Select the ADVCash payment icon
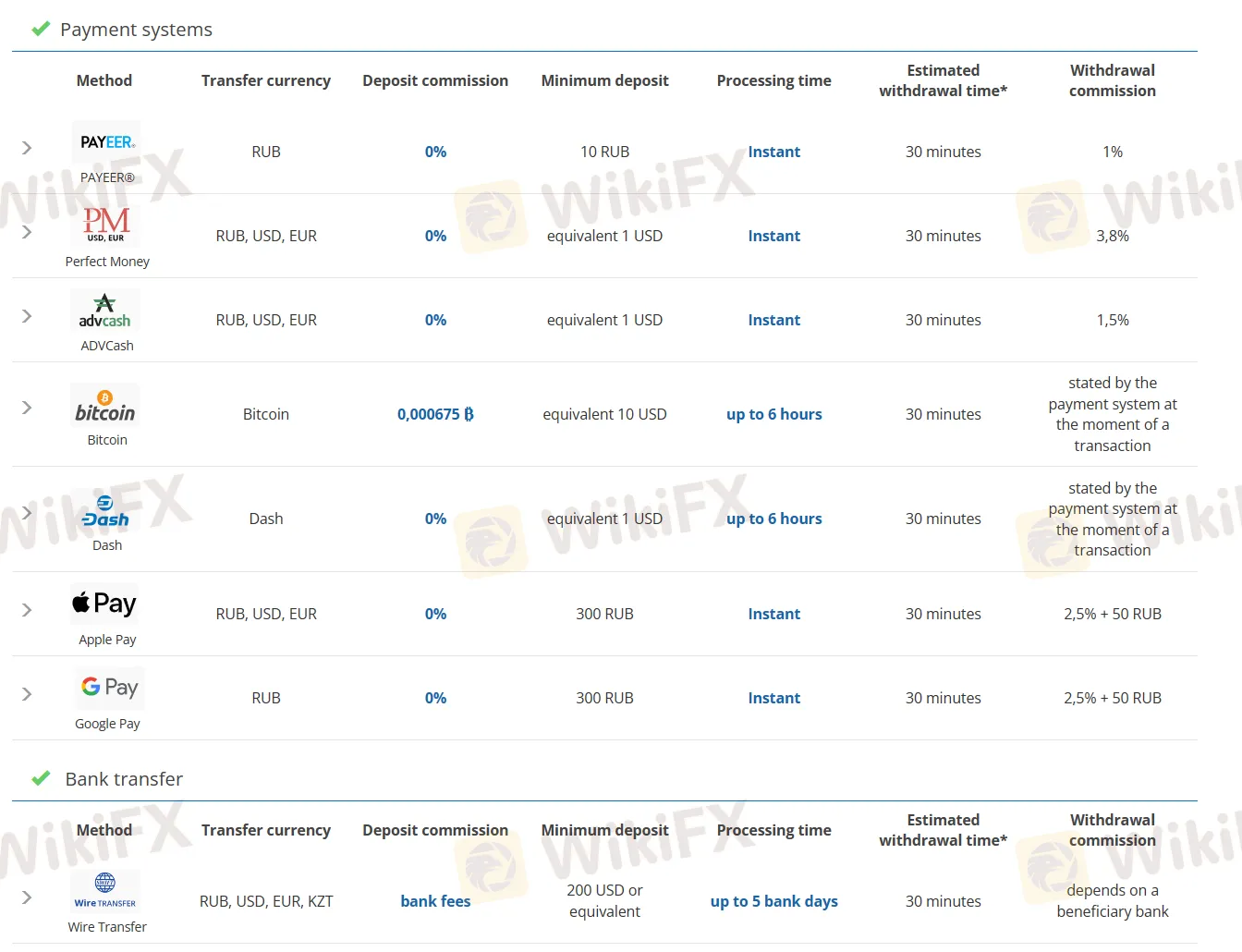Image resolution: width=1242 pixels, height=952 pixels. point(105,311)
